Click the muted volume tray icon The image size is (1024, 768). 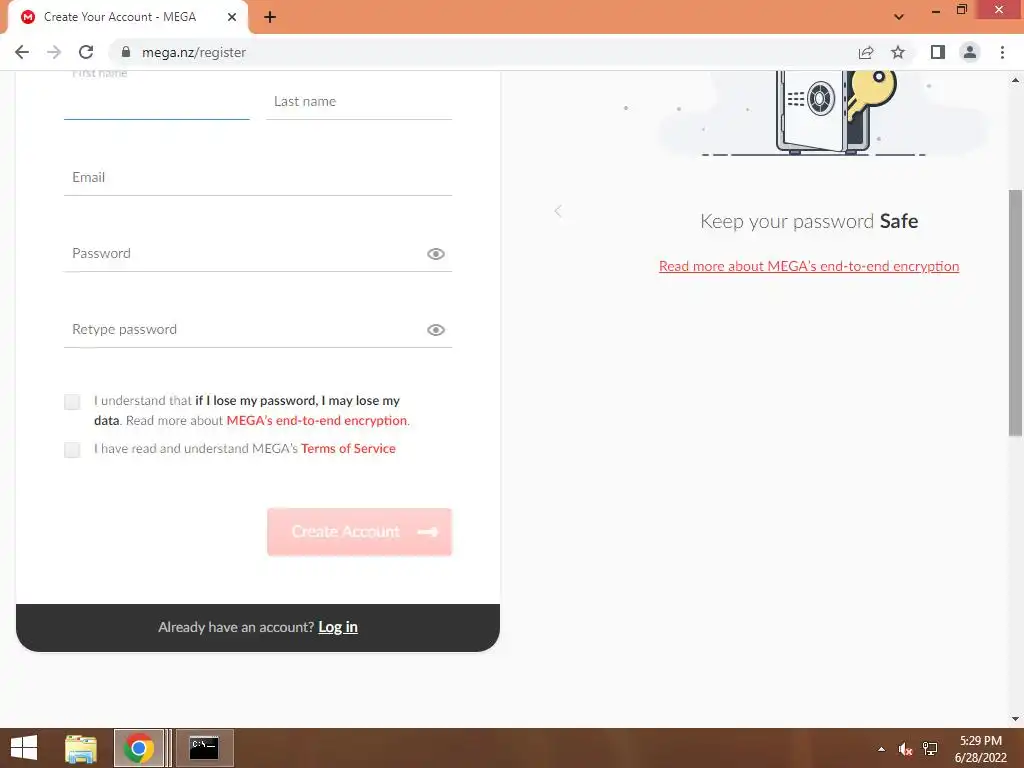tap(905, 749)
